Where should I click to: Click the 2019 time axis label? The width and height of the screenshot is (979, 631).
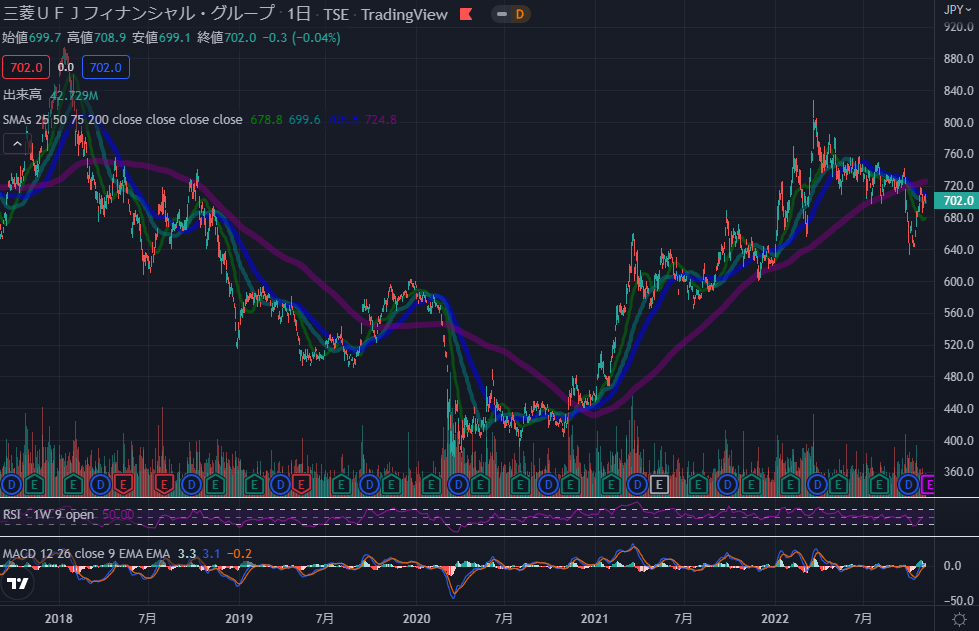click(x=239, y=619)
